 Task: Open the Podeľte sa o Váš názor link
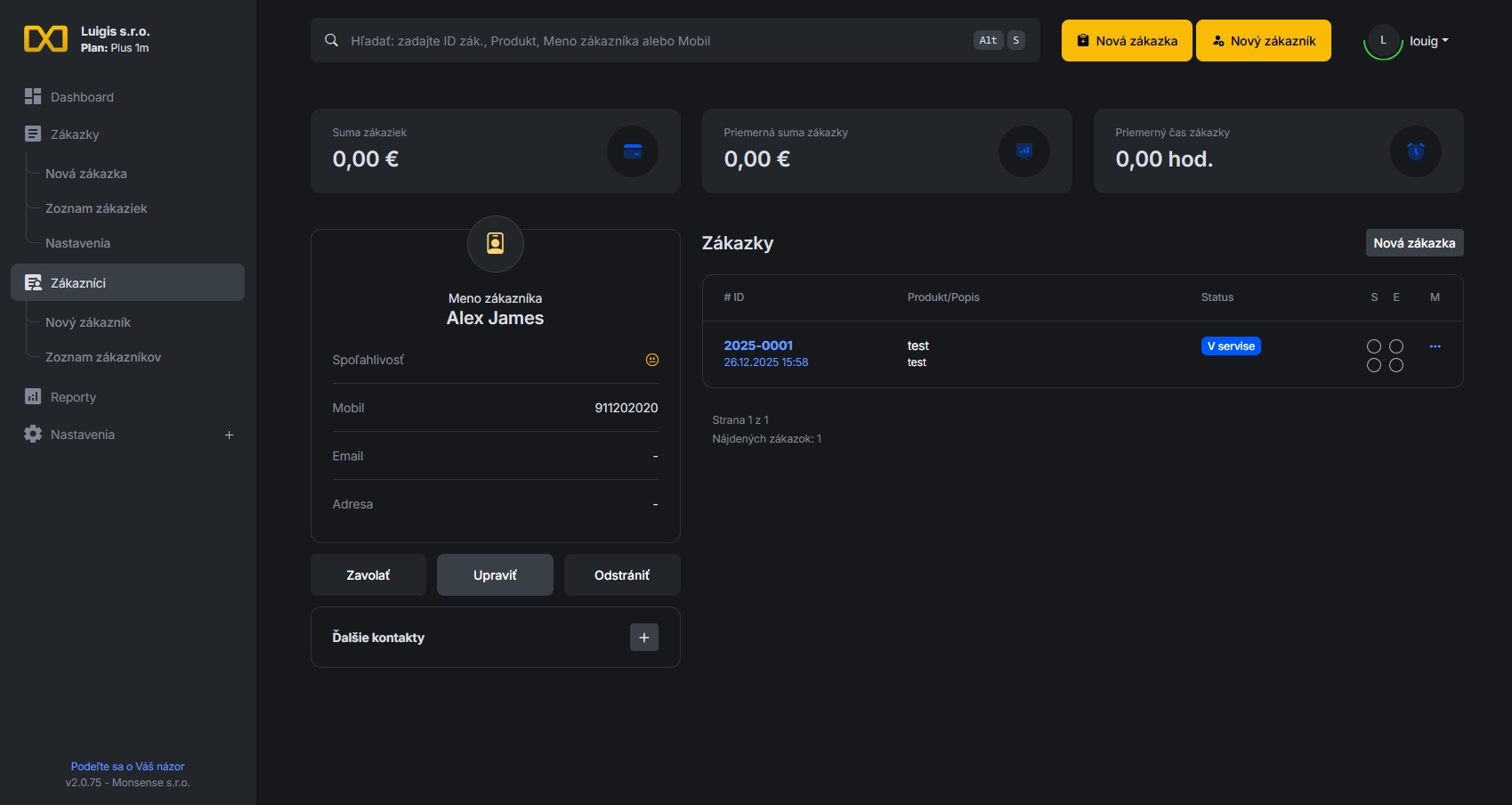click(x=127, y=766)
